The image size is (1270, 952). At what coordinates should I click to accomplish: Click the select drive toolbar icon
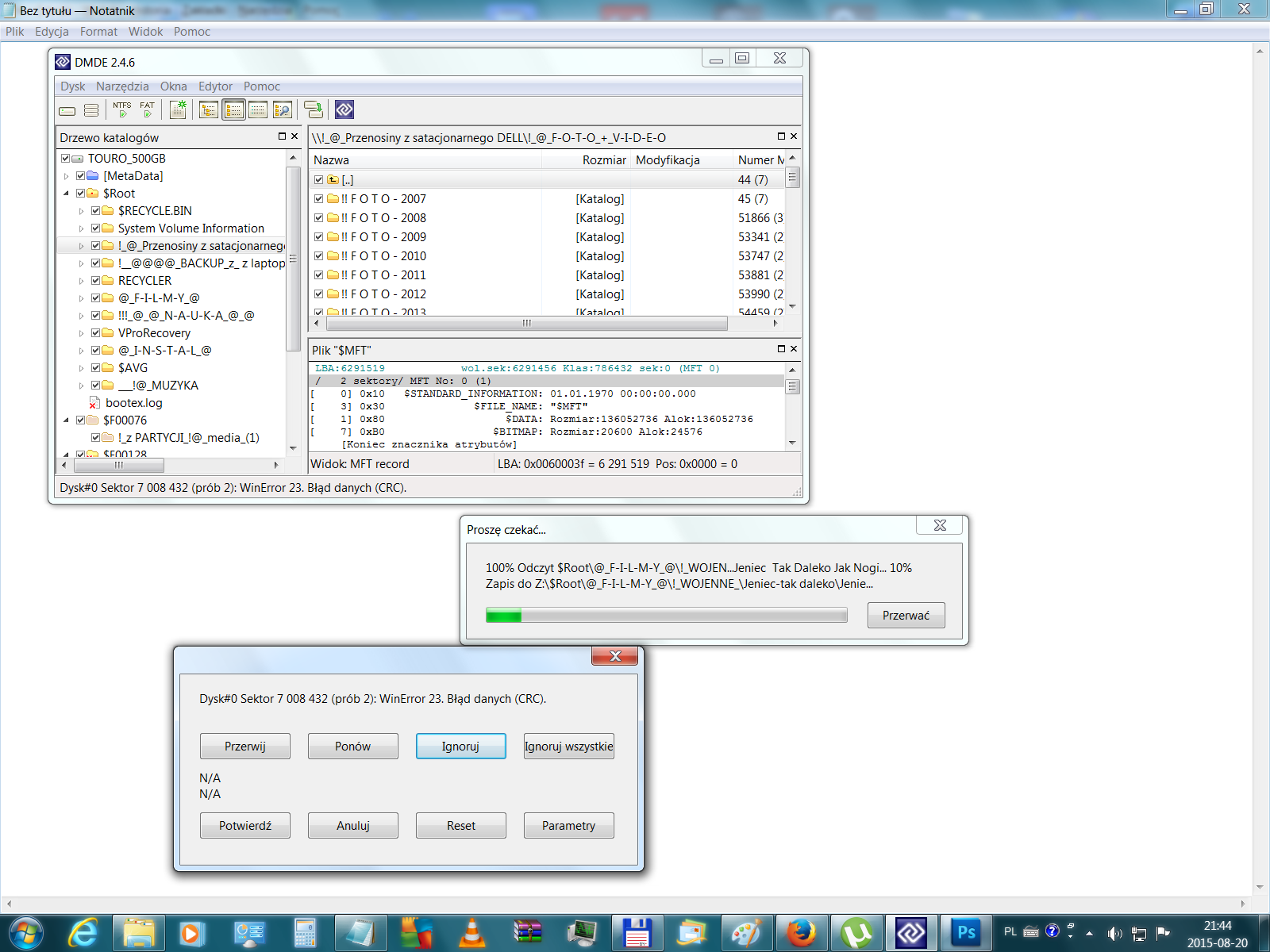(x=67, y=110)
